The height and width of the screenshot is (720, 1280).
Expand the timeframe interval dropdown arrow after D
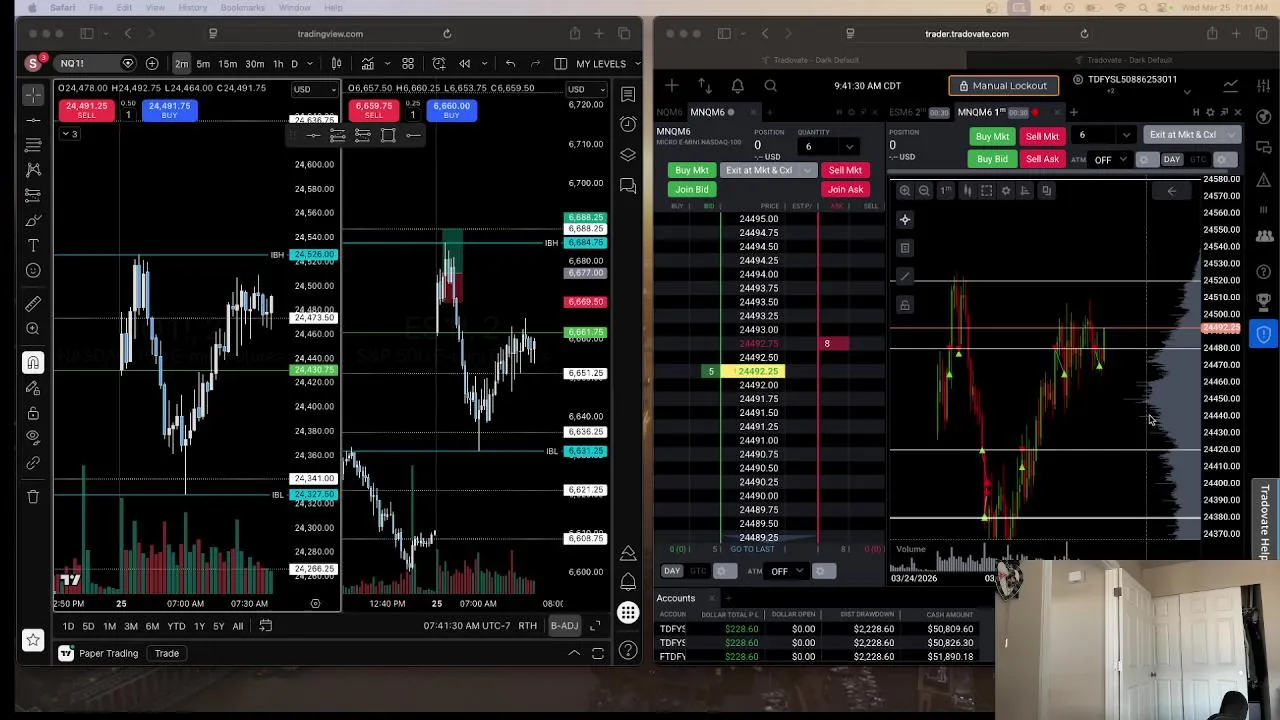tap(311, 64)
